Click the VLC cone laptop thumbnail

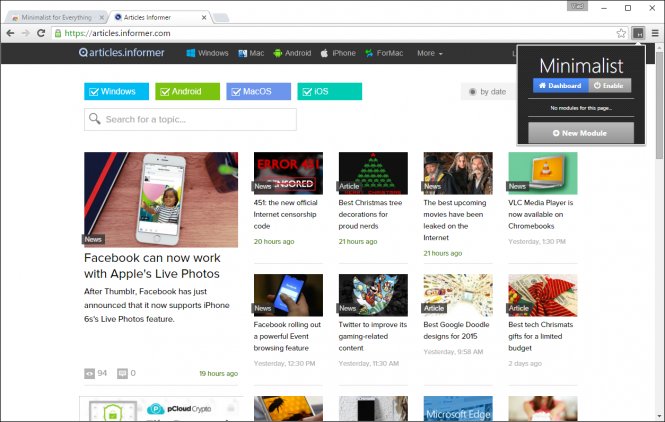[x=543, y=173]
